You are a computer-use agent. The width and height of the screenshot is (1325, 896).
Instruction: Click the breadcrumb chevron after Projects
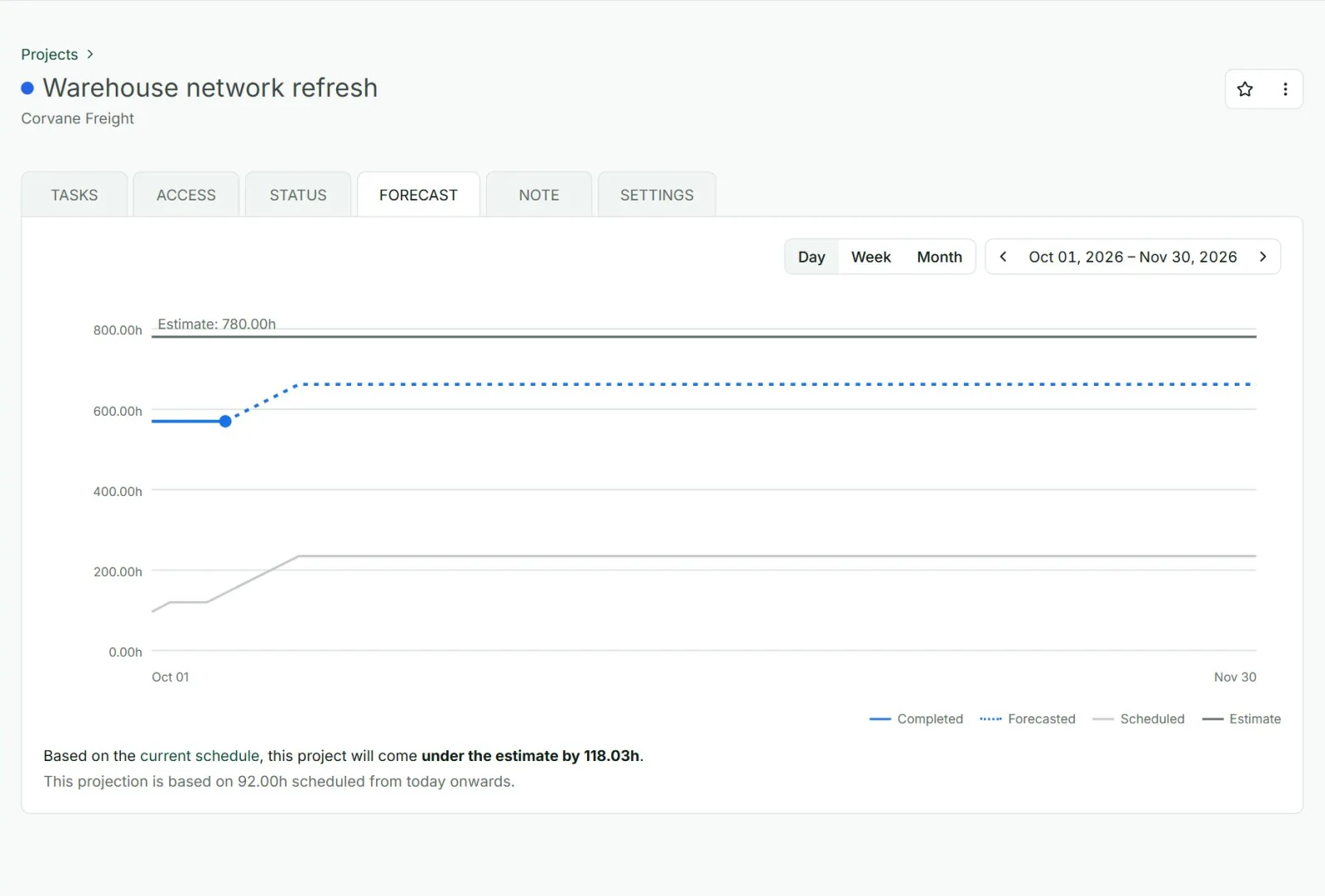pyautogui.click(x=90, y=54)
